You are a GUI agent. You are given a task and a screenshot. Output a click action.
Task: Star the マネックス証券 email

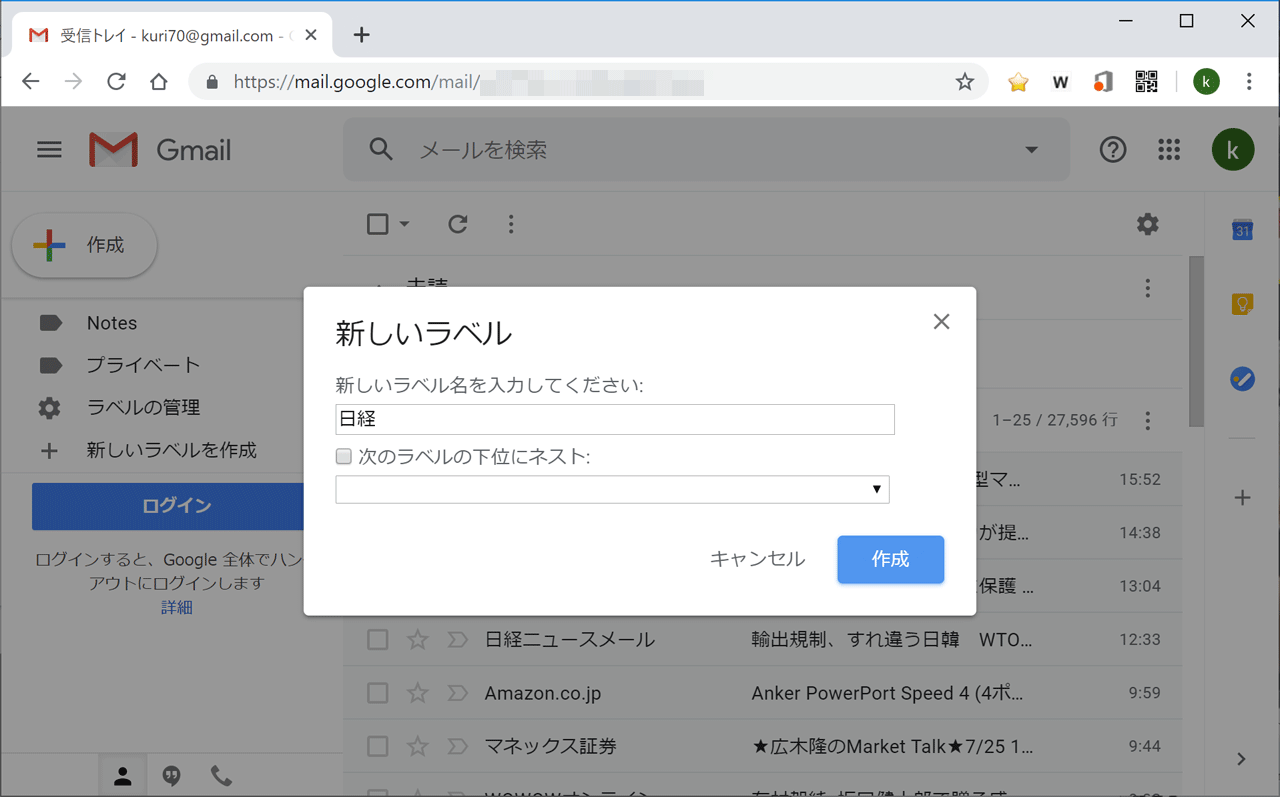click(x=418, y=746)
